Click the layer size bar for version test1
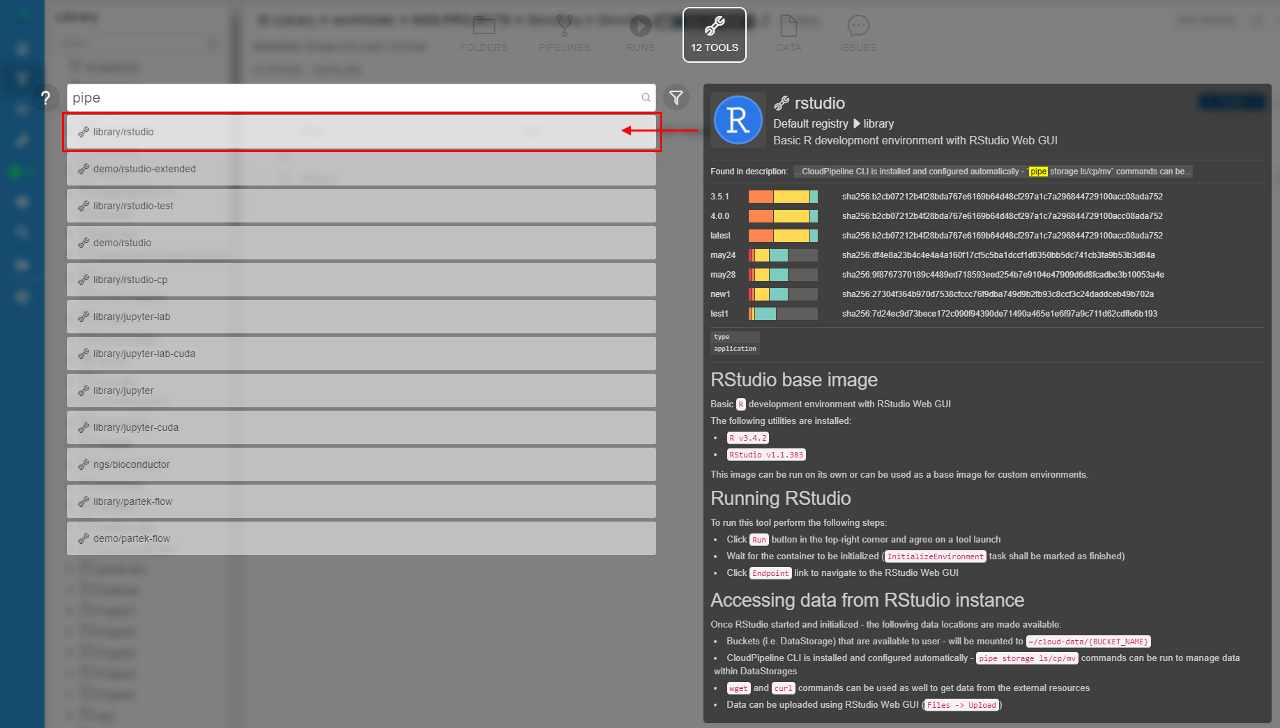This screenshot has height=728, width=1280. [783, 314]
